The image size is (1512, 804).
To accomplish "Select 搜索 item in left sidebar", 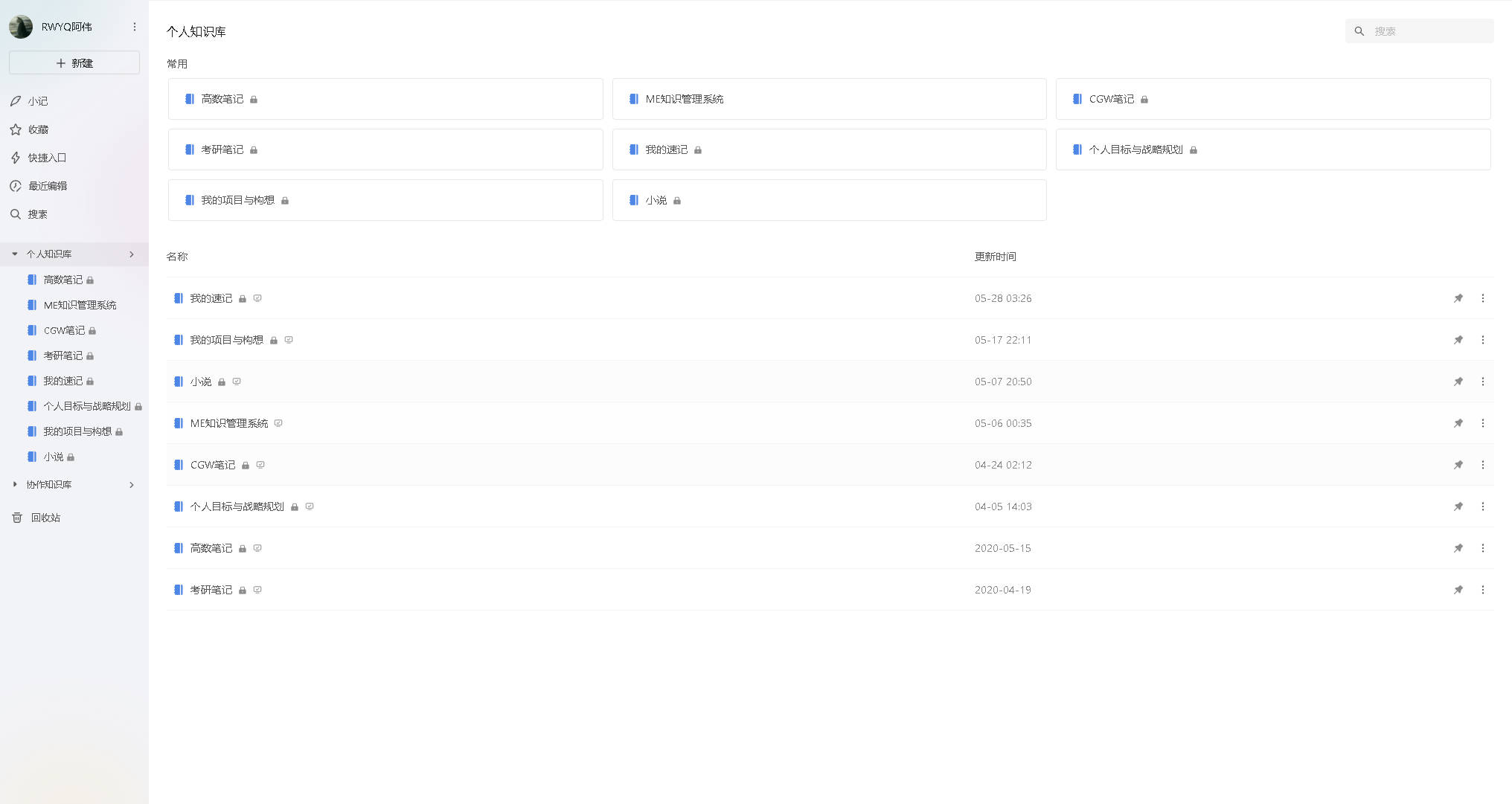I will pyautogui.click(x=37, y=214).
